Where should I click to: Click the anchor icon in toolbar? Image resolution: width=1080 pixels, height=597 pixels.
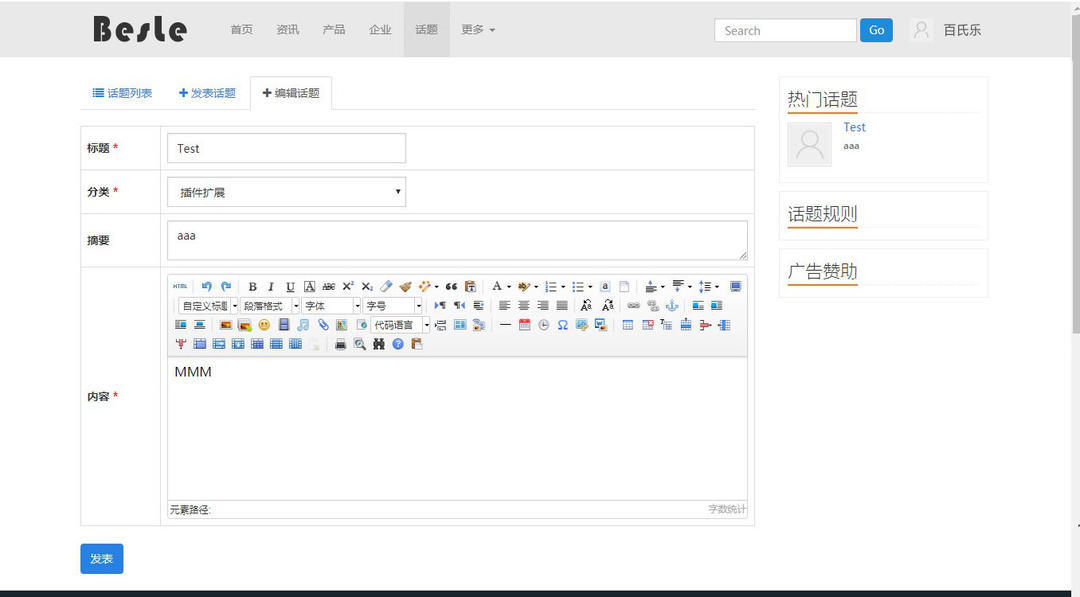(672, 305)
